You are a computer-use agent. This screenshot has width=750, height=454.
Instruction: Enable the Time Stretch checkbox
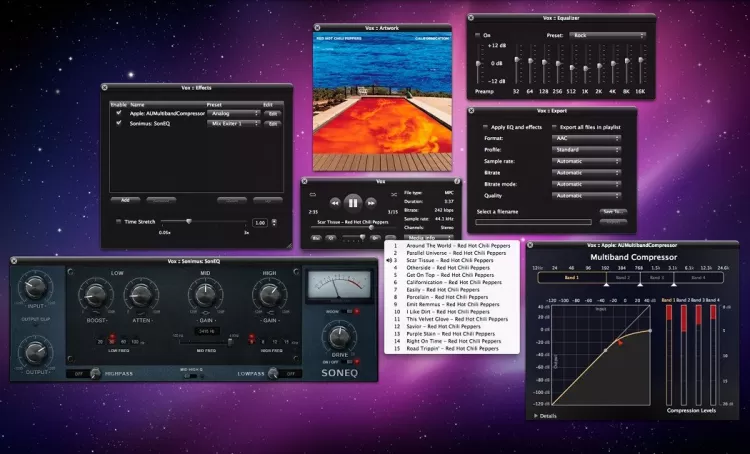(118, 222)
